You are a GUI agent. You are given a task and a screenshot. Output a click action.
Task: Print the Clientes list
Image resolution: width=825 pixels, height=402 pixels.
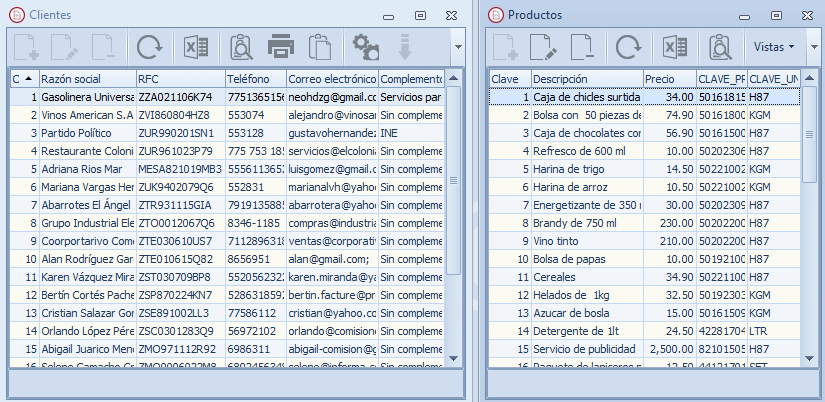[x=281, y=46]
